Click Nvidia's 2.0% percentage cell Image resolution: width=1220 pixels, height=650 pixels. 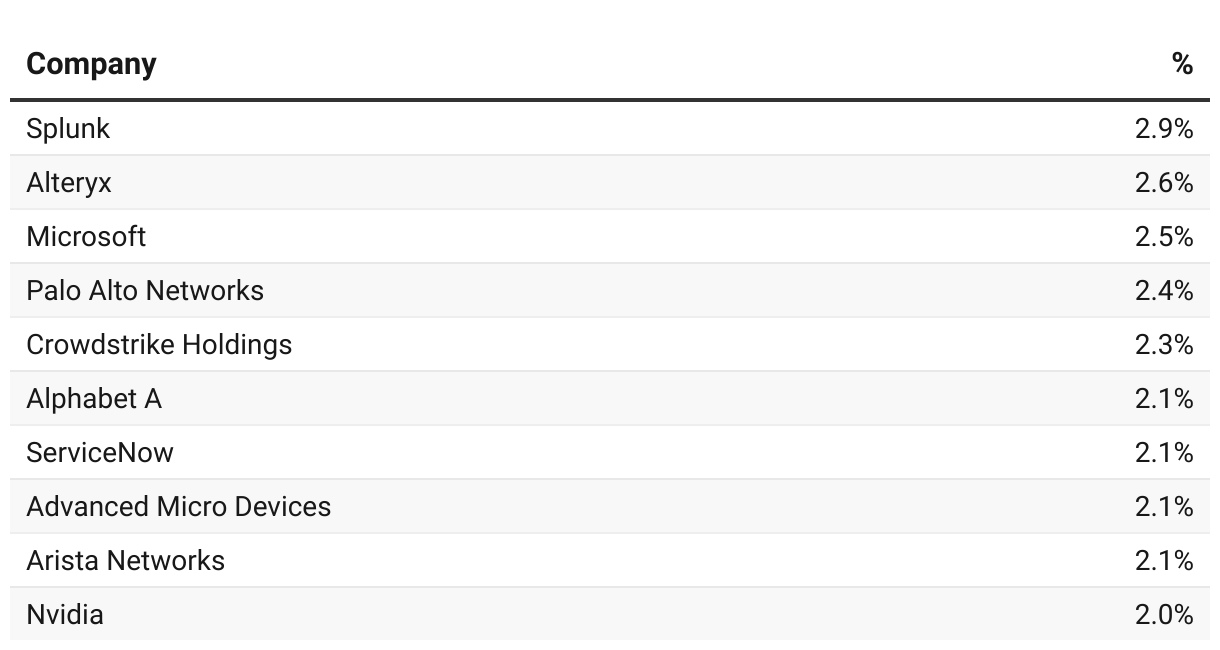(1164, 615)
